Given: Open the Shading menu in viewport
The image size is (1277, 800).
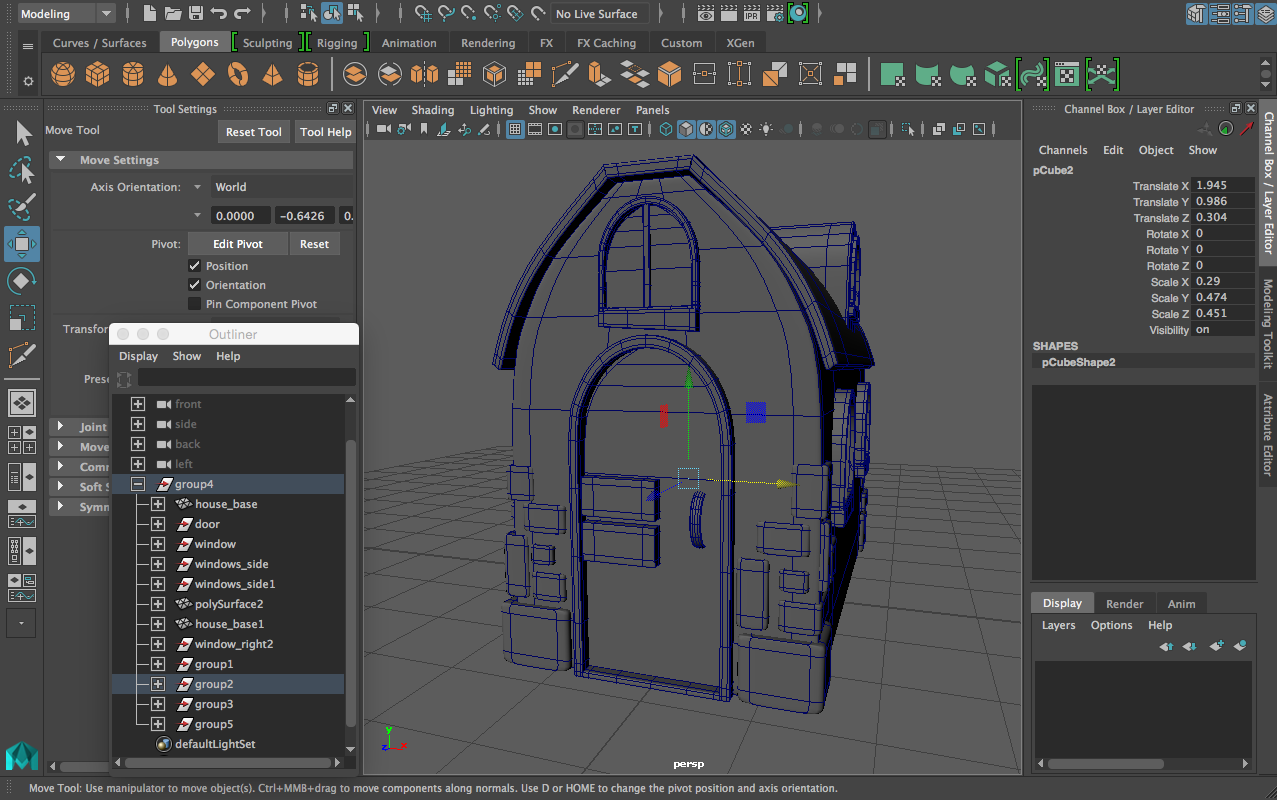Looking at the screenshot, I should (x=432, y=110).
